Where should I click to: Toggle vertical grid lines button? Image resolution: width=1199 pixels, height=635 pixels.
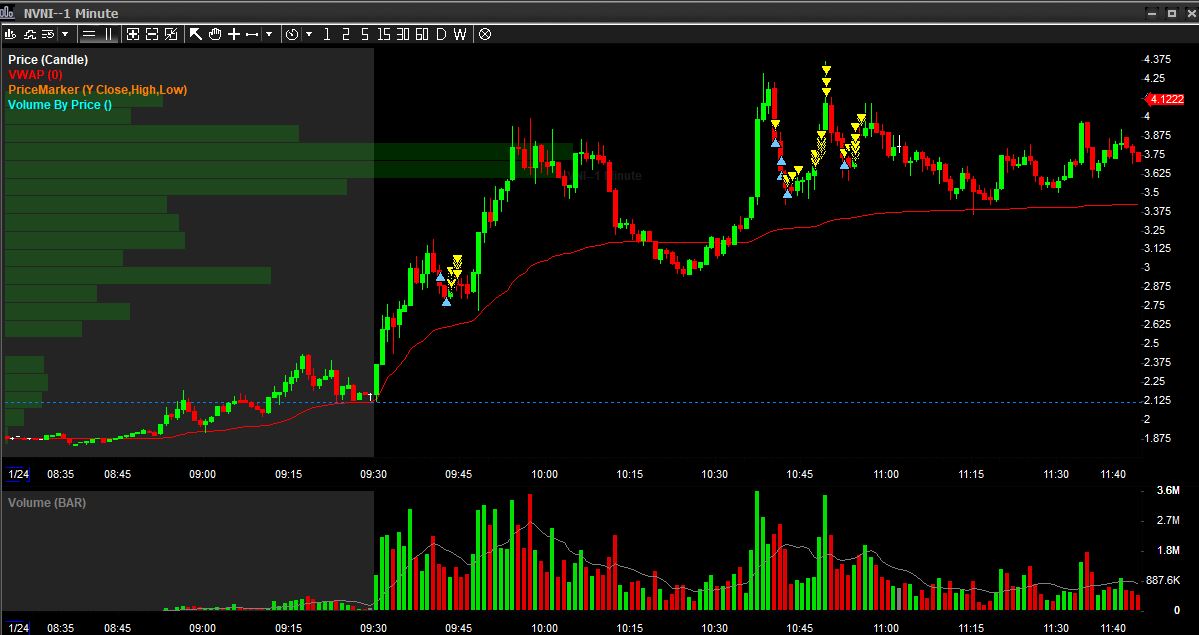(109, 34)
